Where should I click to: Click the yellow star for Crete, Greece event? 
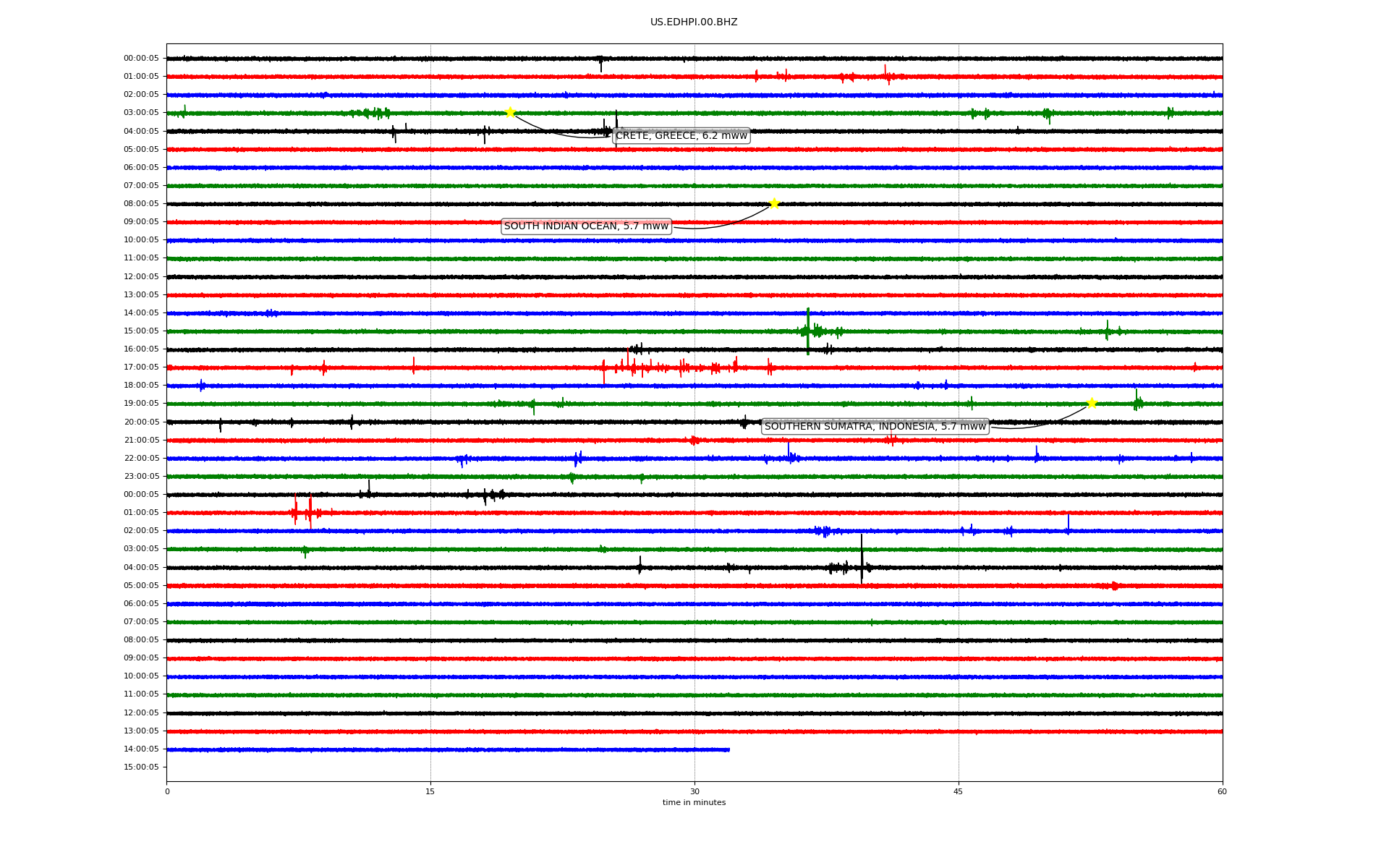(x=510, y=112)
